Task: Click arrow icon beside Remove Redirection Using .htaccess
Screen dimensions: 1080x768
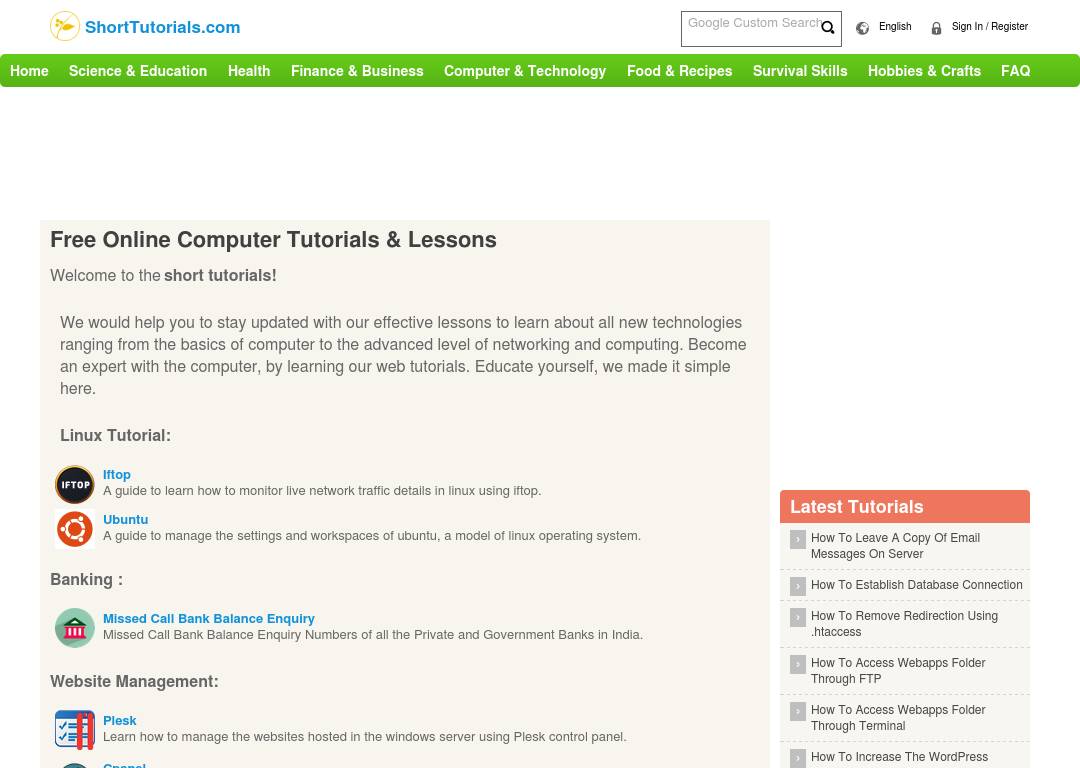Action: 798,617
